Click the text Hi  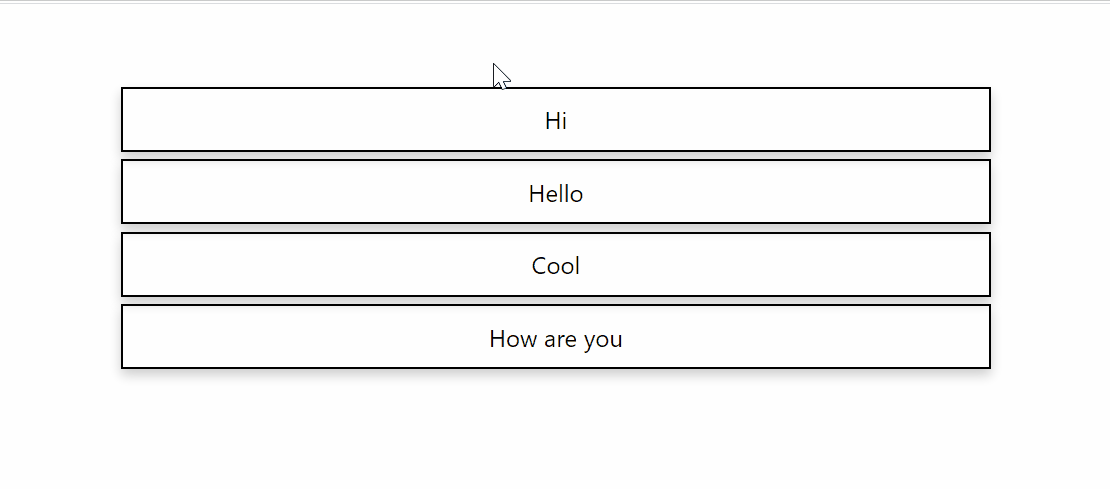[556, 121]
